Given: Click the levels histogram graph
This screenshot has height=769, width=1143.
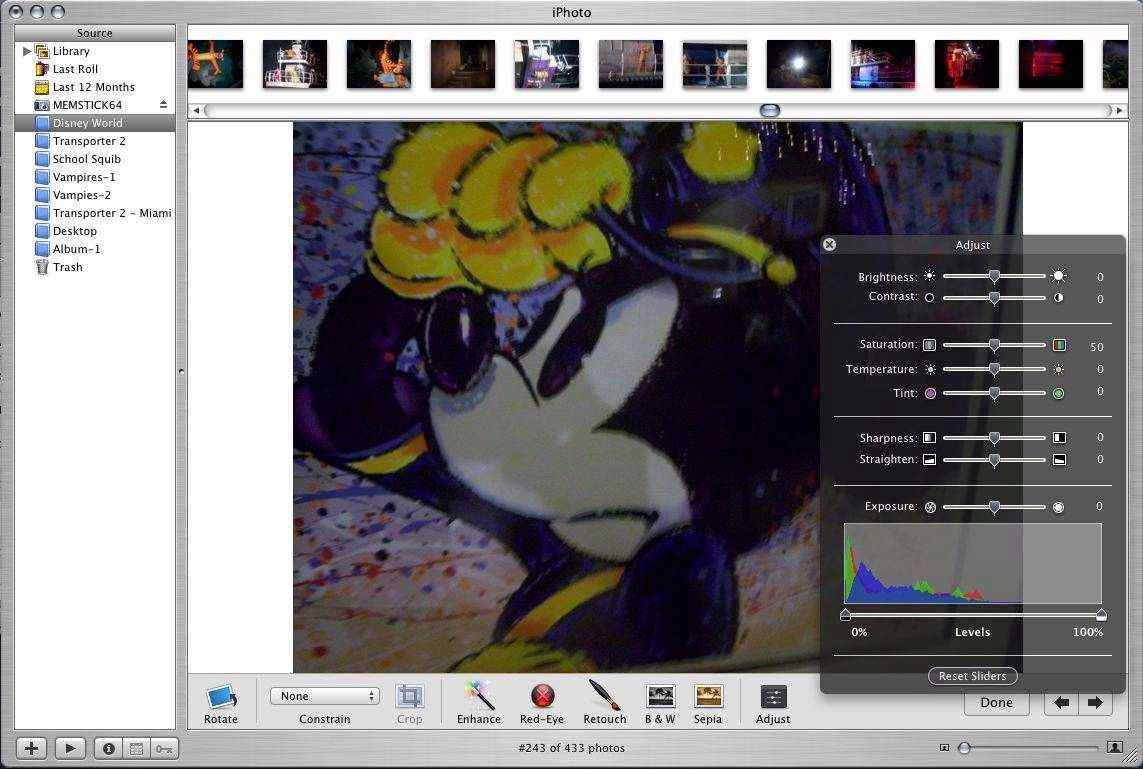Looking at the screenshot, I should click(972, 563).
